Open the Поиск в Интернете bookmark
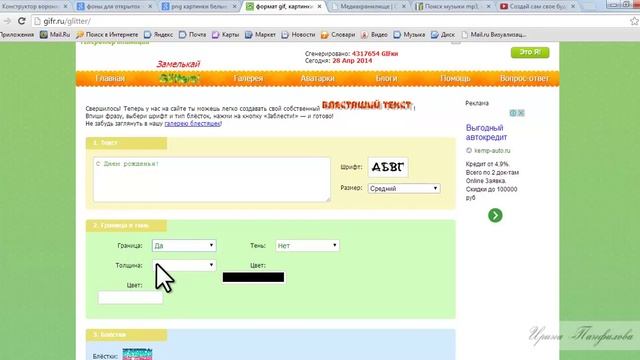 [x=107, y=35]
